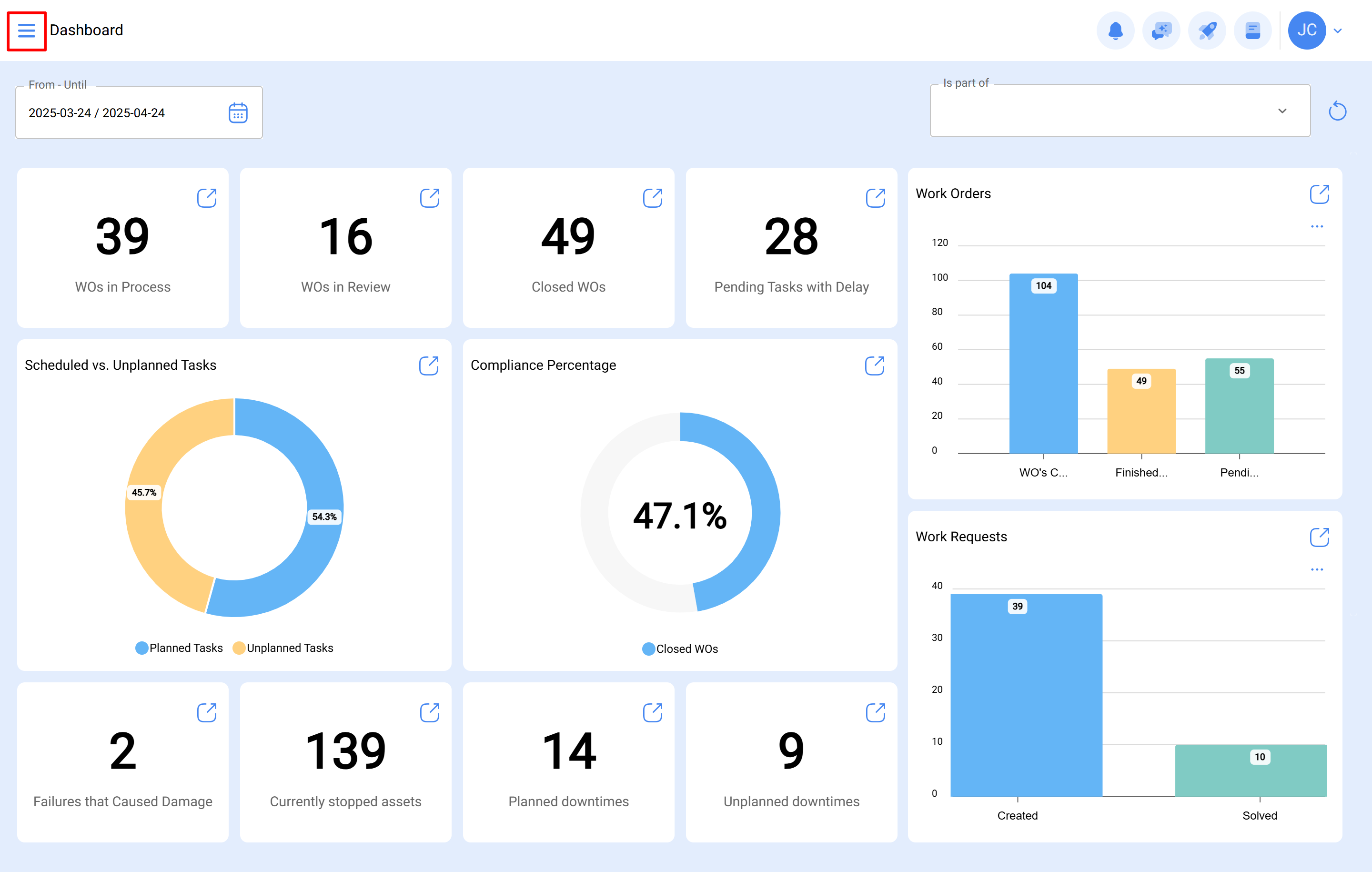Expand the Compliance Percentage widget
Viewport: 1372px width, 872px height.
pyautogui.click(x=876, y=365)
